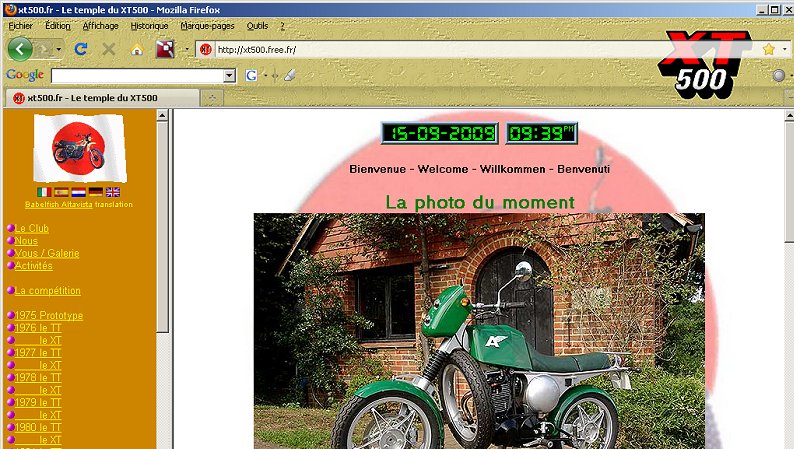794x449 pixels.
Task: Click the green date display 15-09-2009
Action: pyautogui.click(x=440, y=133)
